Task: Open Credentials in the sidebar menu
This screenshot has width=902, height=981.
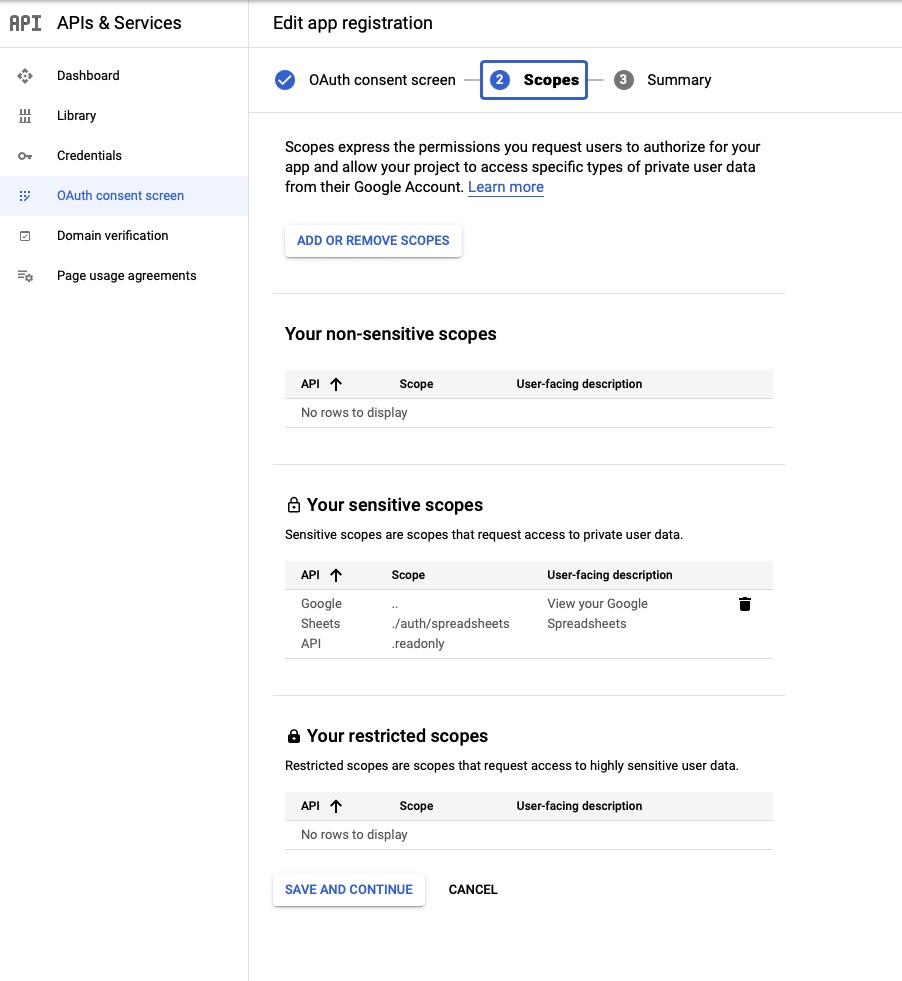Action: [x=89, y=156]
